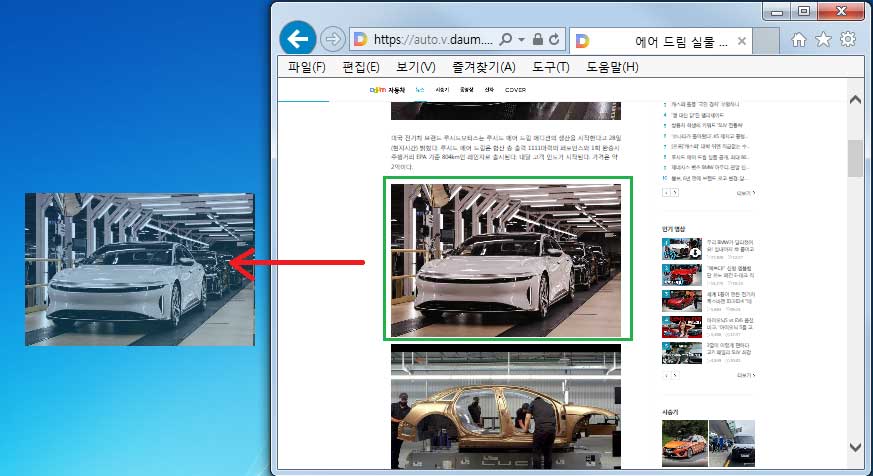Focus the auto.v.daum URL address field

pos(433,40)
